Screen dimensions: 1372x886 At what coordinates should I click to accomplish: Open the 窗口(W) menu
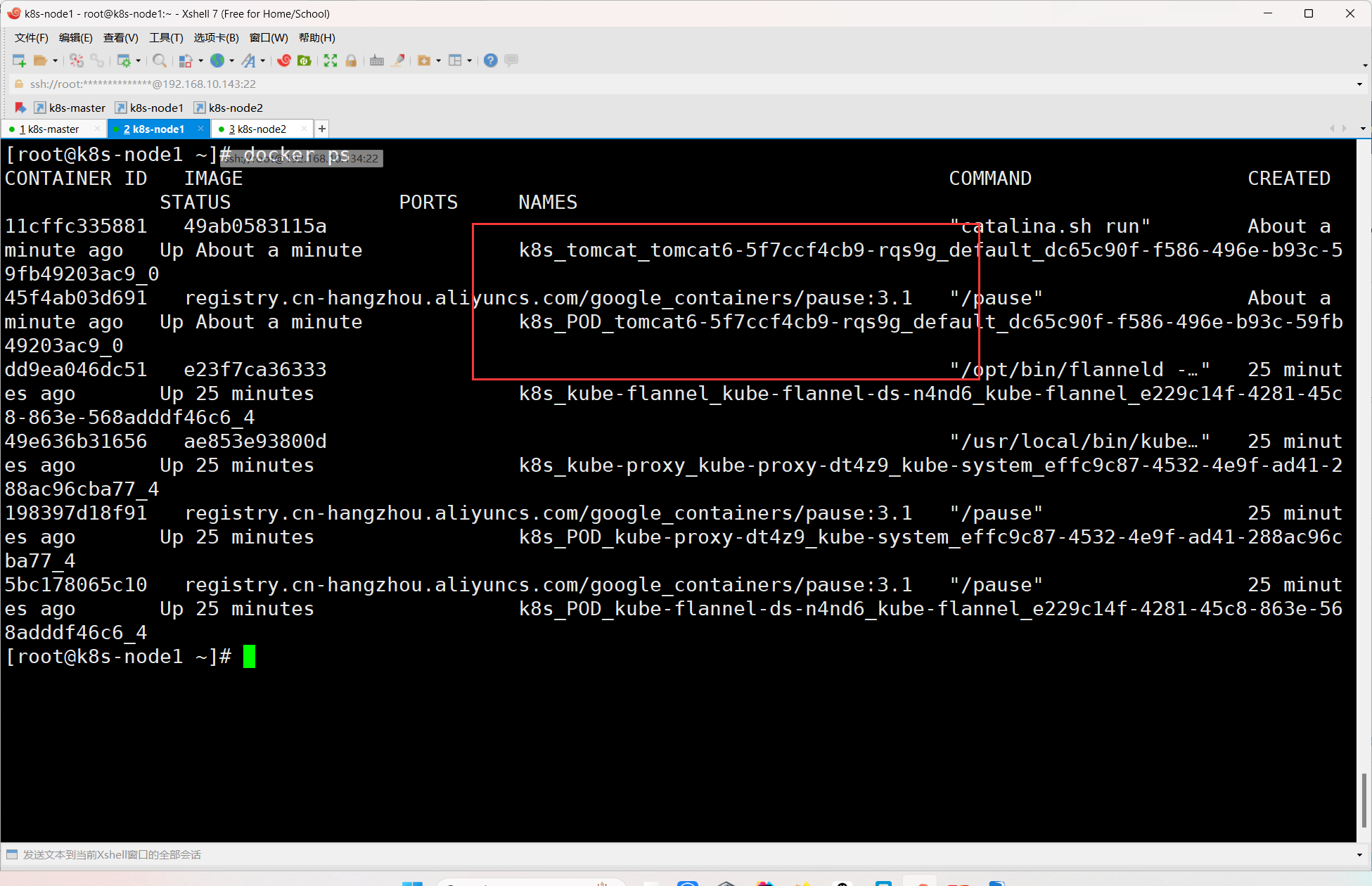pos(269,37)
